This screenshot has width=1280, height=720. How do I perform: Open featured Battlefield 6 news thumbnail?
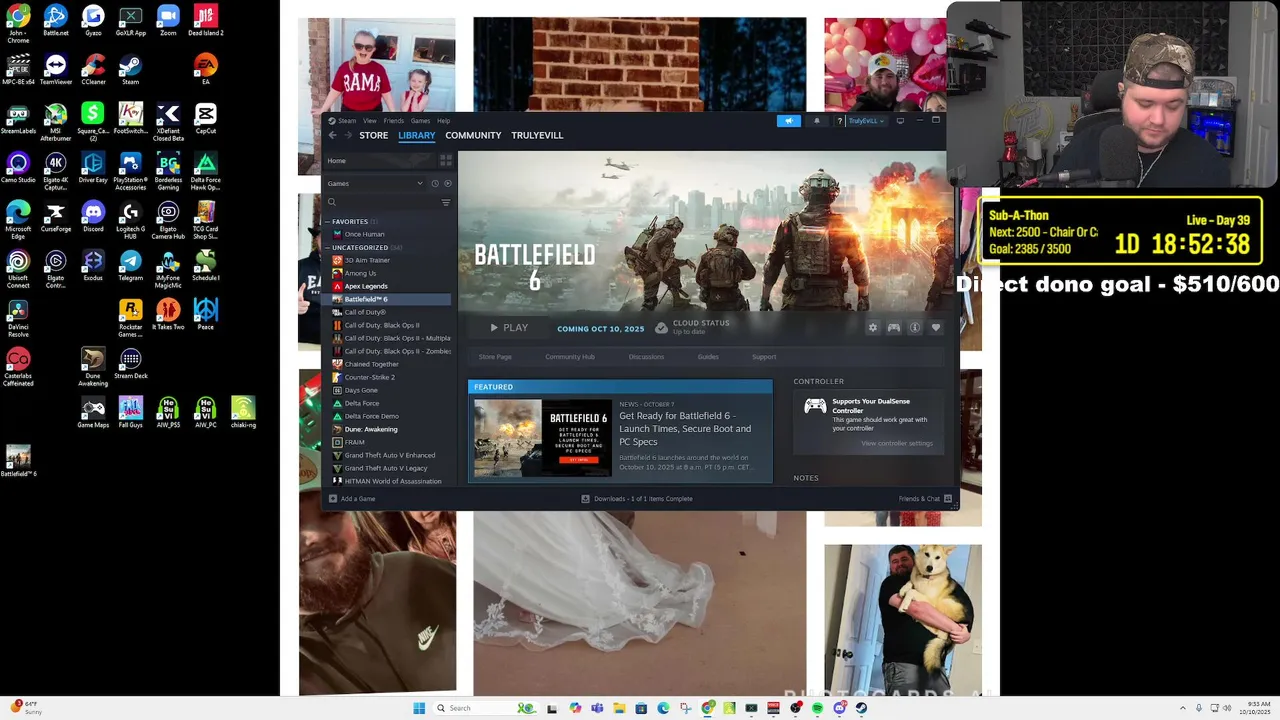coord(542,438)
